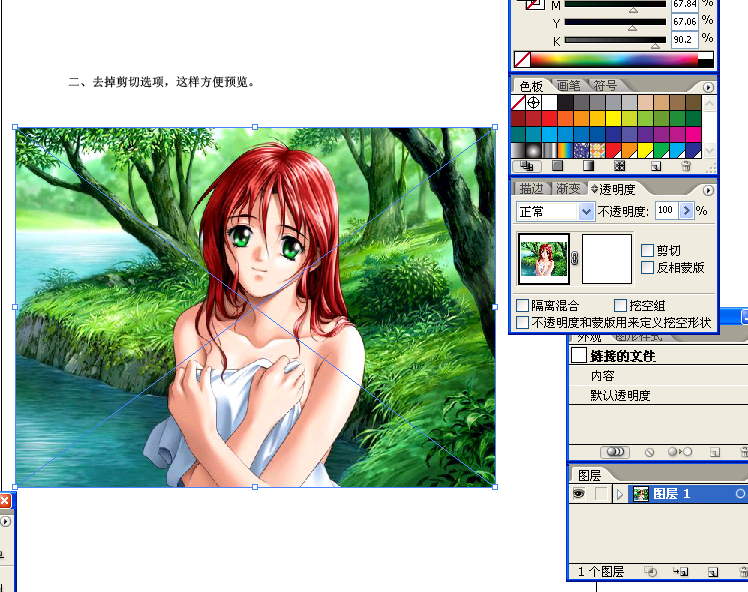
Task: Click the K color slider track
Action: (615, 40)
